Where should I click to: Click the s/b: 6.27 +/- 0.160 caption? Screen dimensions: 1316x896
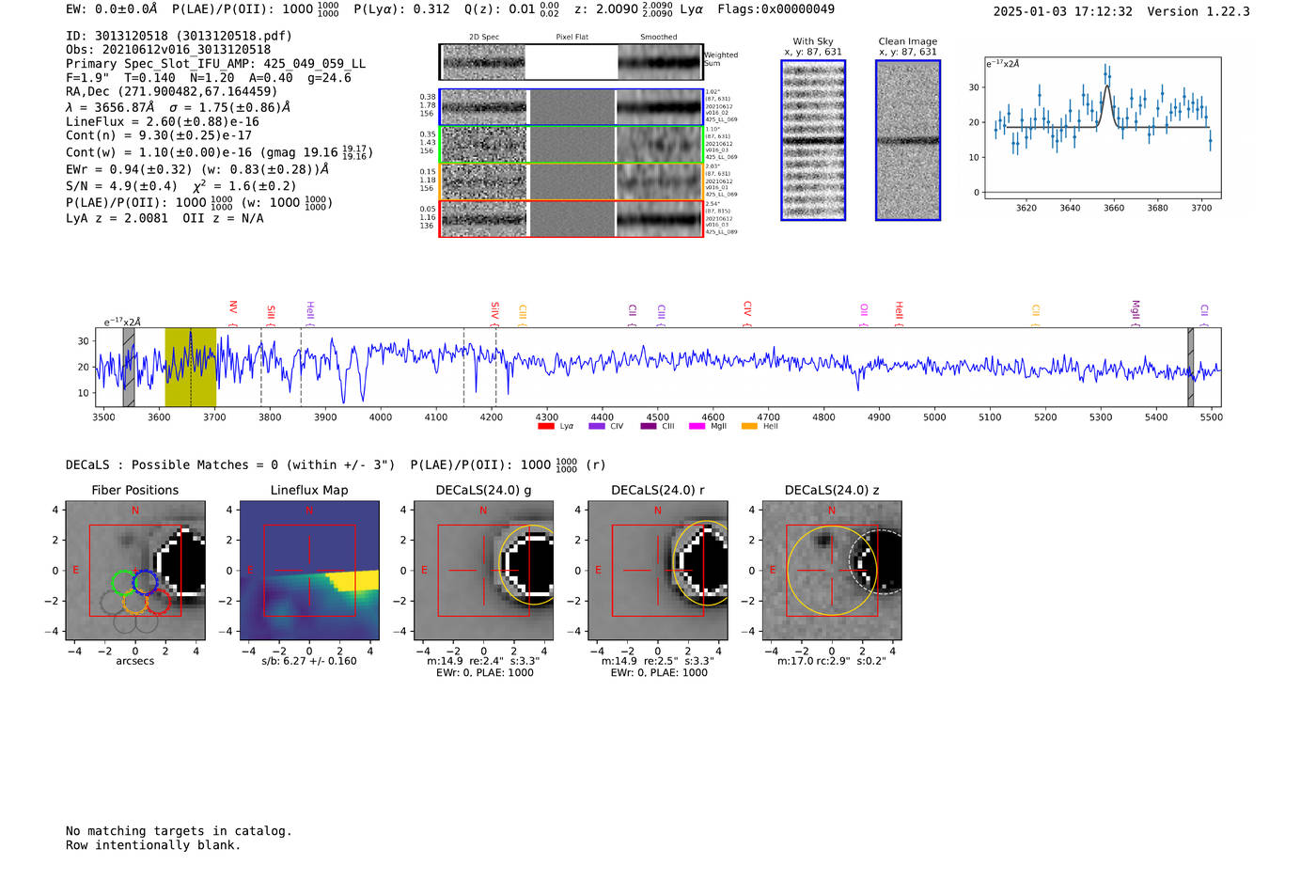coord(309,661)
